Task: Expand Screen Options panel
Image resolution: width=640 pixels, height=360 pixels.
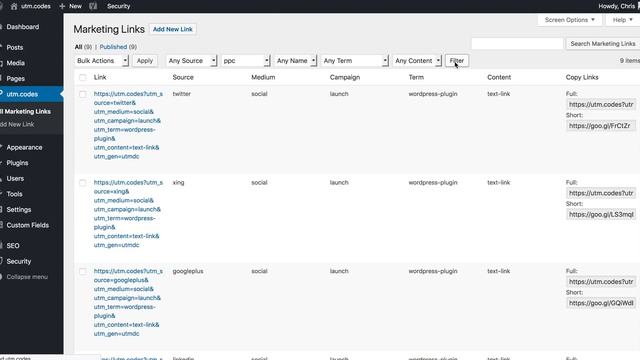Action: point(570,20)
